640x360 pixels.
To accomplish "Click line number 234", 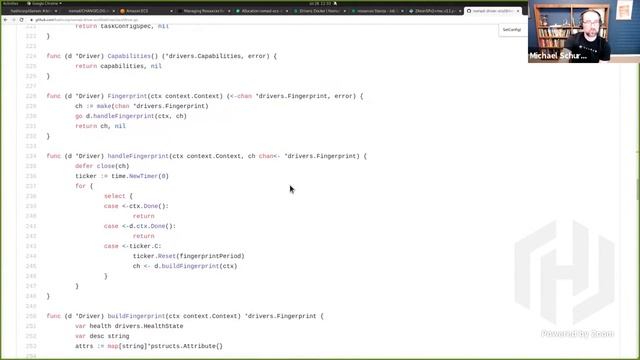I will click(x=31, y=156).
